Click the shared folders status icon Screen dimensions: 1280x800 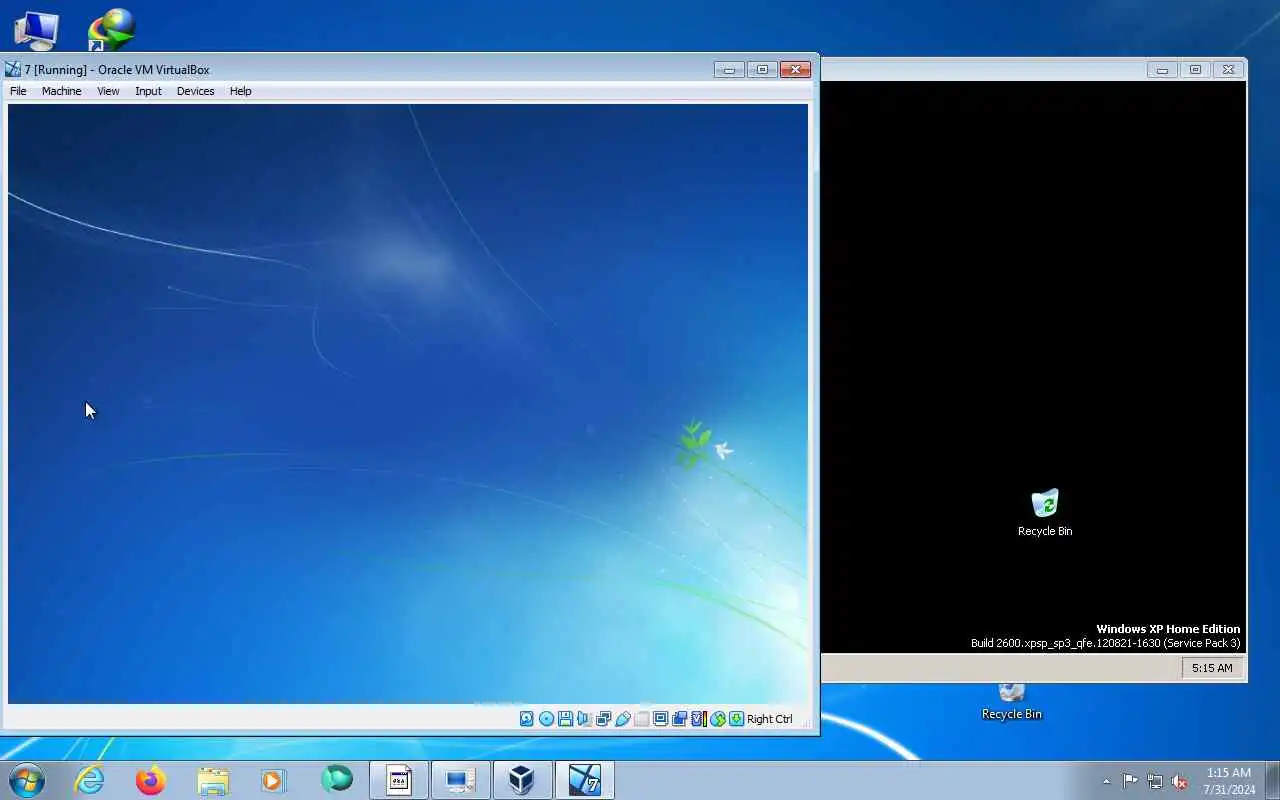[x=641, y=719]
